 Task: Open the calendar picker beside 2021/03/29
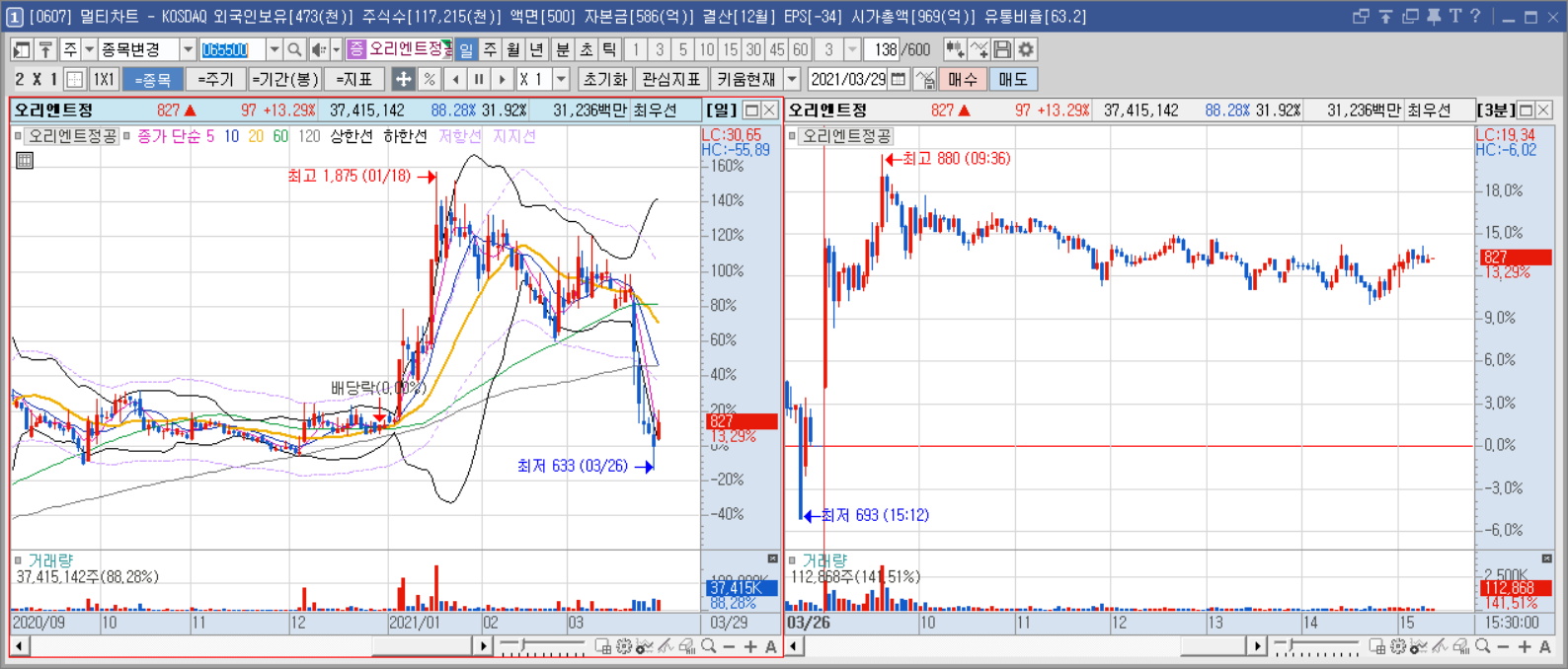click(899, 79)
